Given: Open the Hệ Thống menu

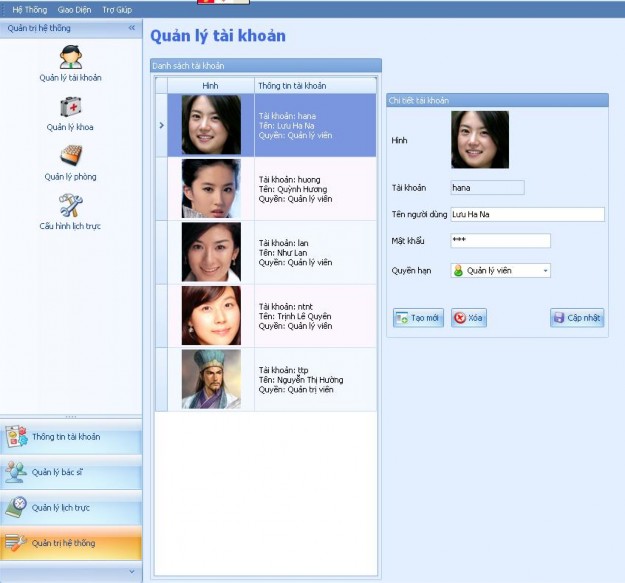Looking at the screenshot, I should [x=29, y=9].
